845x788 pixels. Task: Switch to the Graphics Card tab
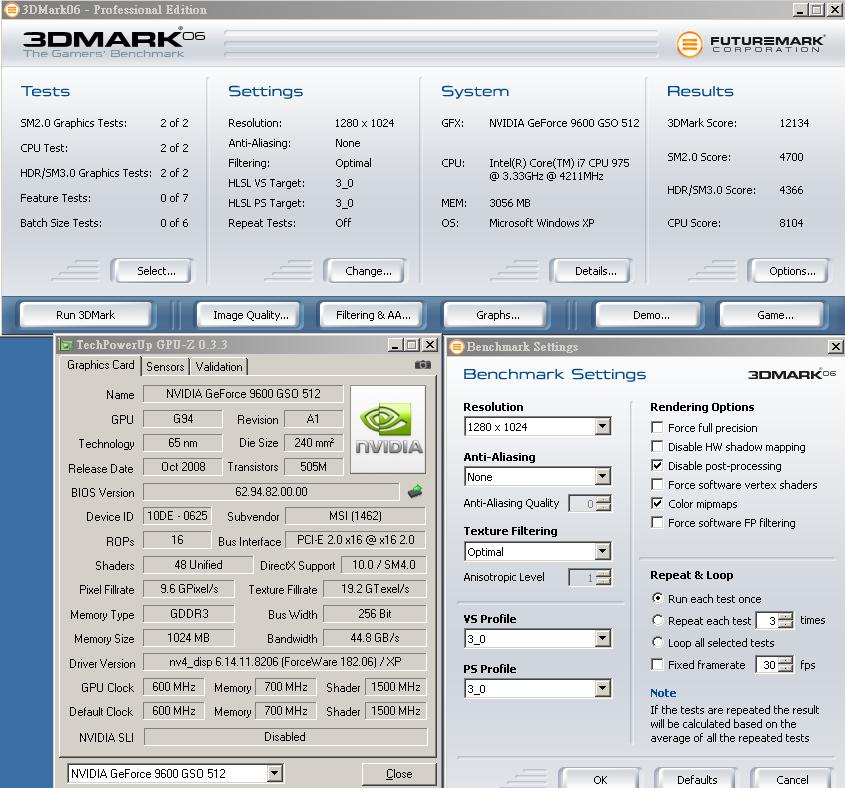(101, 365)
